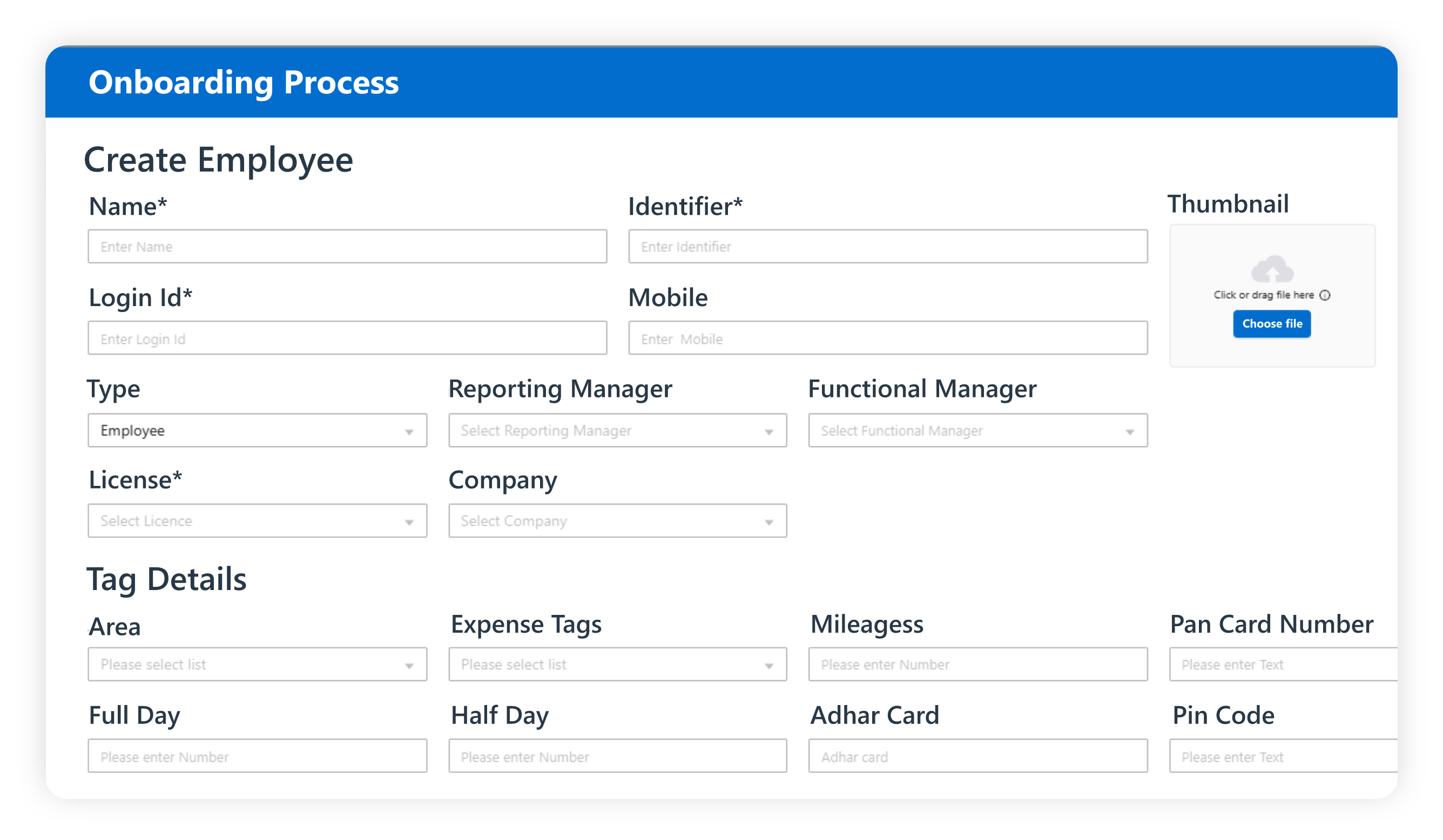Click the upload cloud icon for thumbnail
Image resolution: width=1443 pixels, height=840 pixels.
[1272, 270]
